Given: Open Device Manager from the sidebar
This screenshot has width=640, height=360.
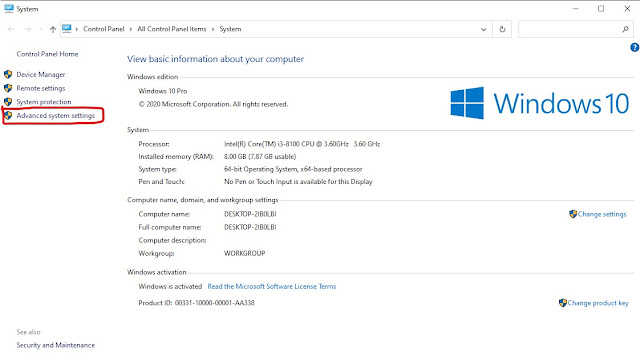Looking at the screenshot, I should pyautogui.click(x=41, y=75).
